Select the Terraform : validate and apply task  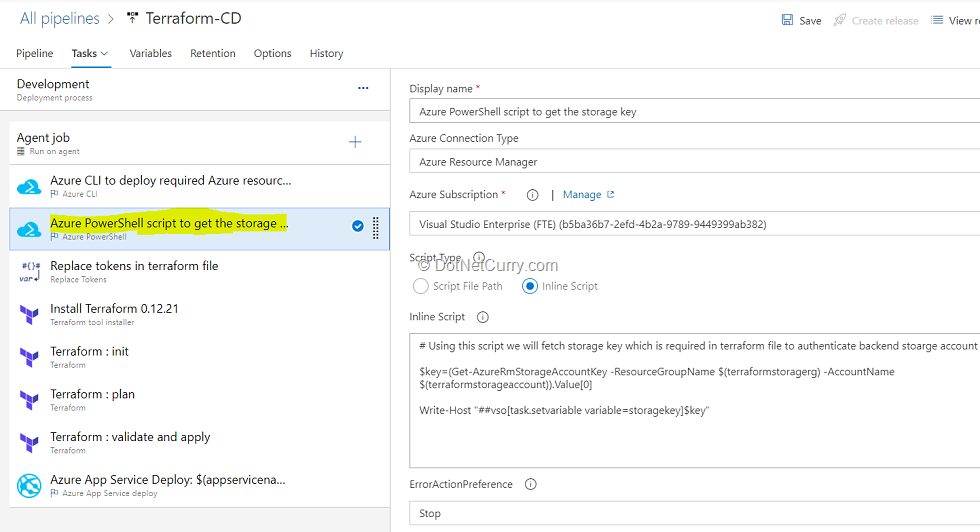click(x=199, y=443)
